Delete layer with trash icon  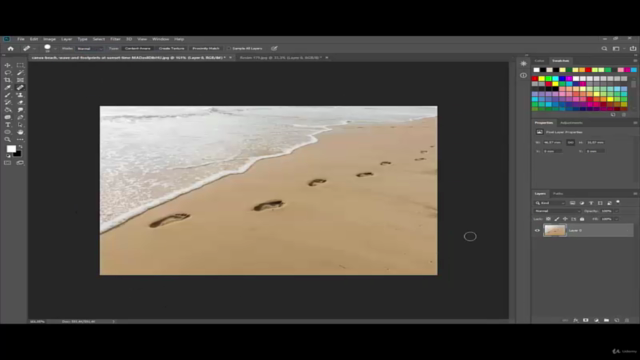click(x=627, y=320)
